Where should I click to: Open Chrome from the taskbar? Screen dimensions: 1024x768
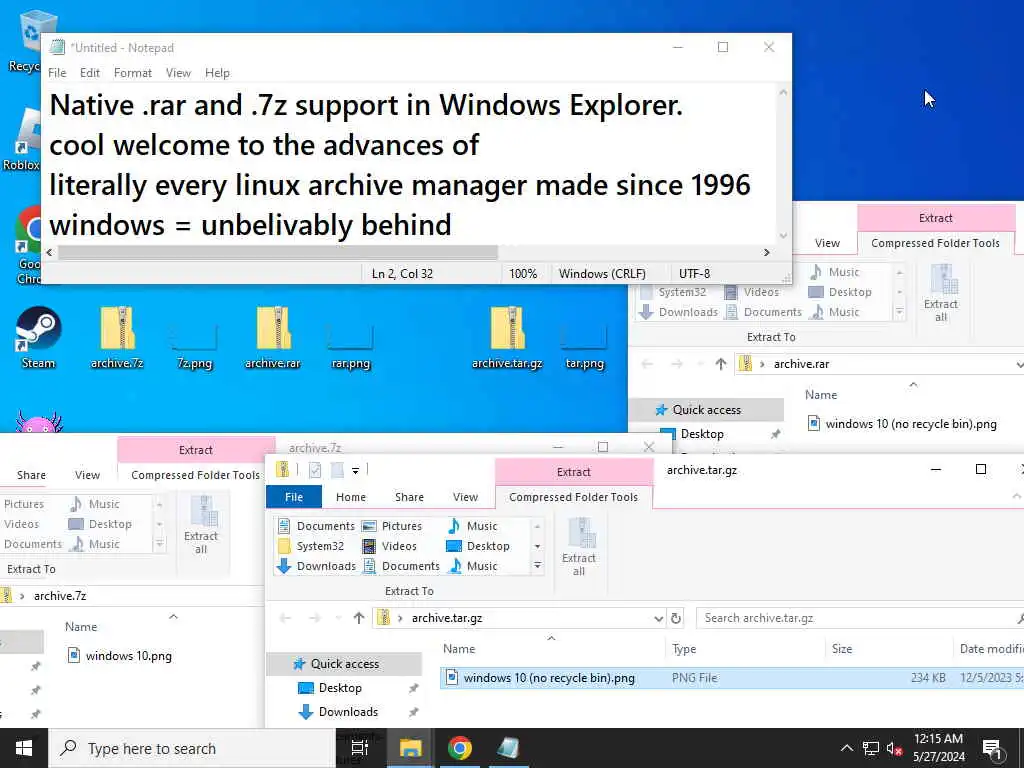(x=459, y=748)
